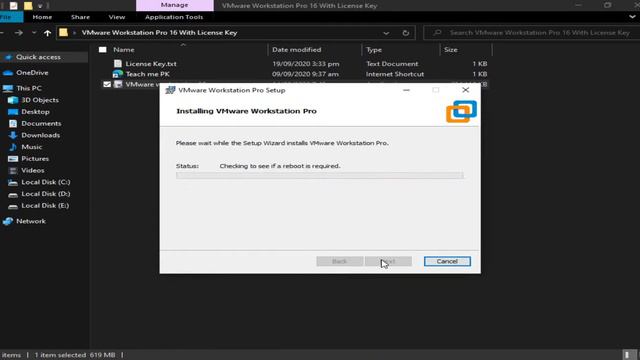Click the License Key.txt file icon

point(118,64)
